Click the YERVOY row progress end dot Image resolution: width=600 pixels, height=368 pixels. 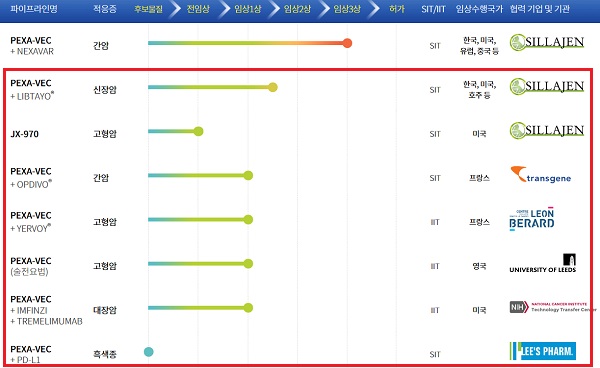point(248,219)
